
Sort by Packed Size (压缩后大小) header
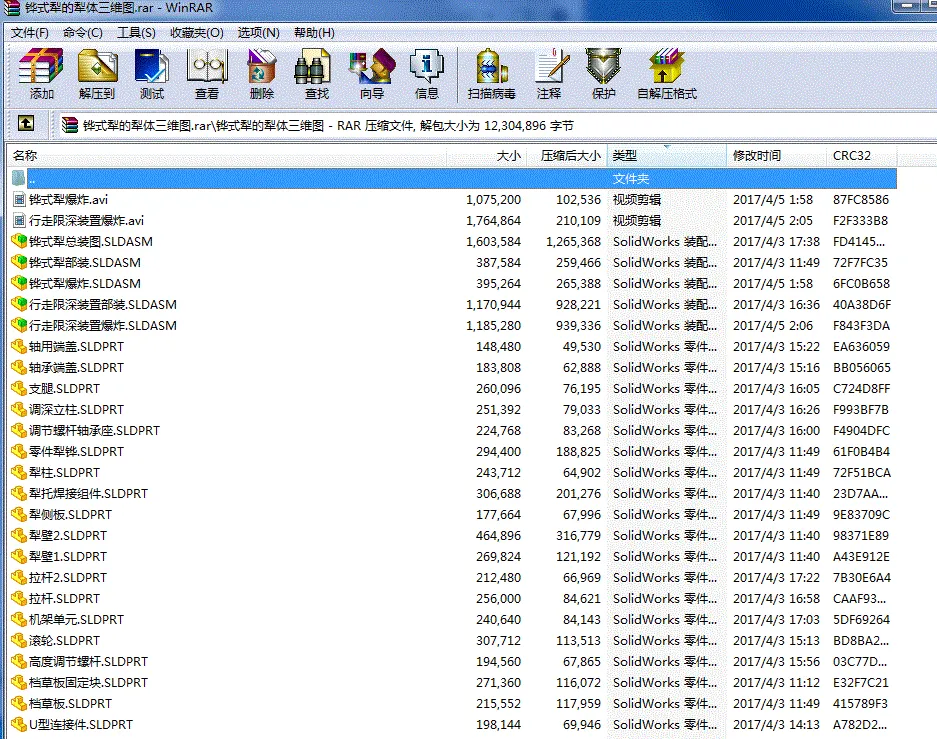[x=567, y=156]
